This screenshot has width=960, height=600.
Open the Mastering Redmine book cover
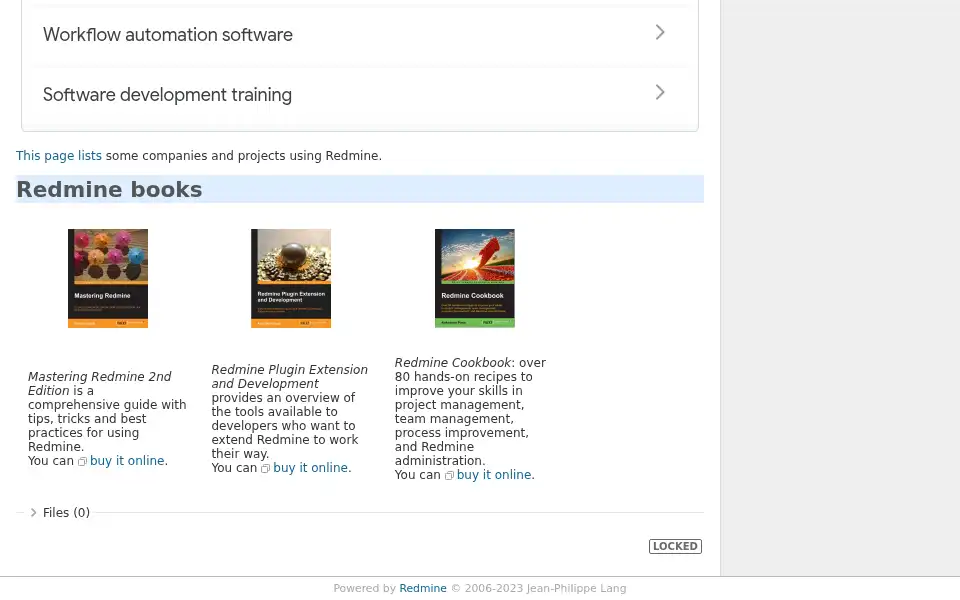(108, 279)
